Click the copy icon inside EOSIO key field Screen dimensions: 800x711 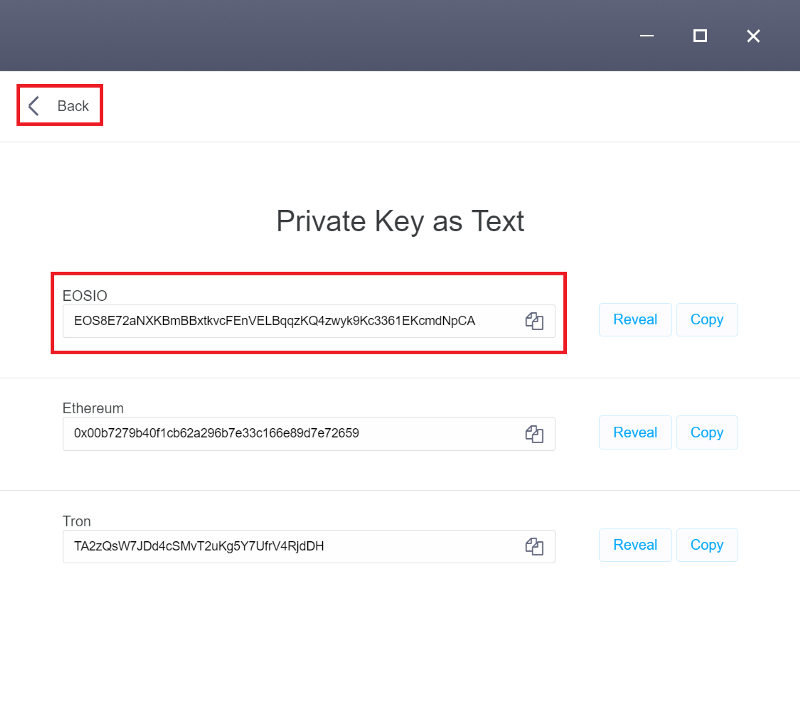tap(534, 321)
